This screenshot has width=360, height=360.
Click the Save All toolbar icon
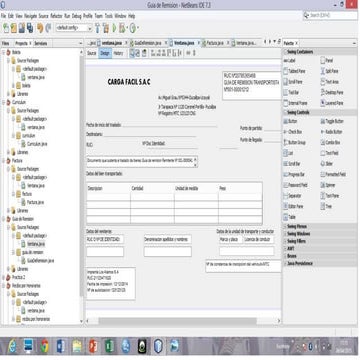coord(30,28)
